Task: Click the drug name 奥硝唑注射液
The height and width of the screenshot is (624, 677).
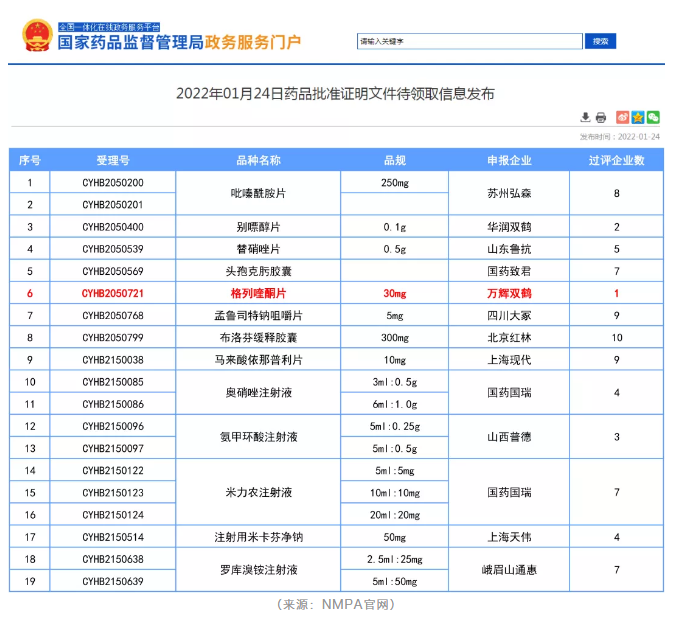Action: pyautogui.click(x=258, y=393)
